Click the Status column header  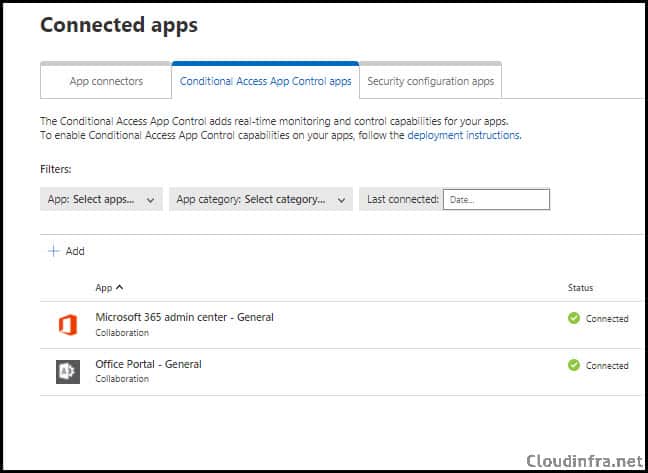pyautogui.click(x=580, y=288)
